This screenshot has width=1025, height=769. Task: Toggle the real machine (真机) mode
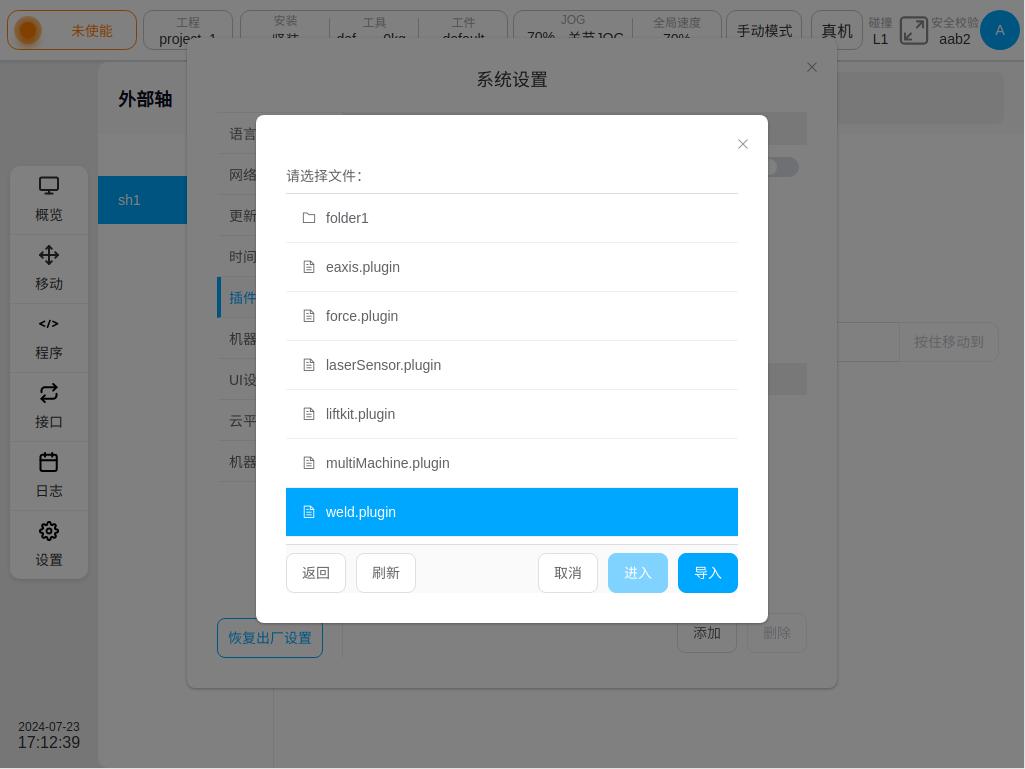[837, 31]
